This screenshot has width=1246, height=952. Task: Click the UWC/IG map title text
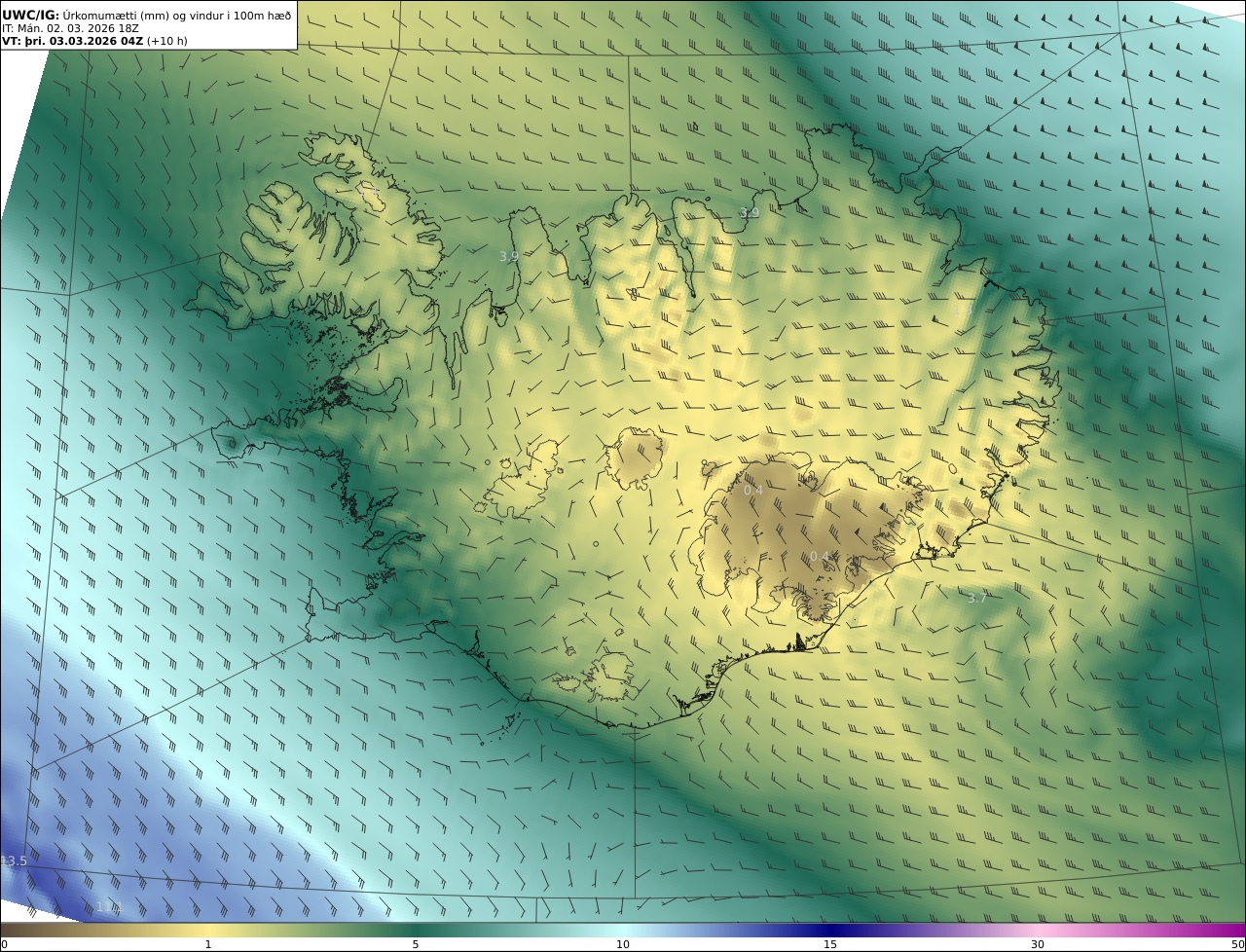coord(147,15)
